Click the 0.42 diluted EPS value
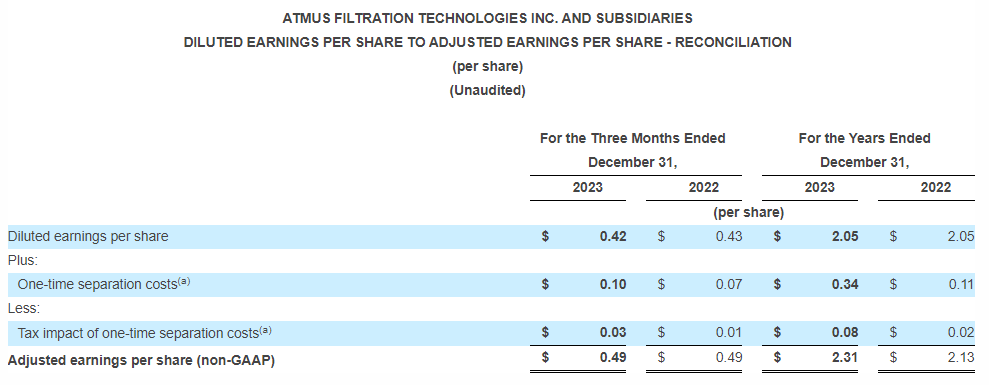The image size is (989, 385). pos(613,237)
